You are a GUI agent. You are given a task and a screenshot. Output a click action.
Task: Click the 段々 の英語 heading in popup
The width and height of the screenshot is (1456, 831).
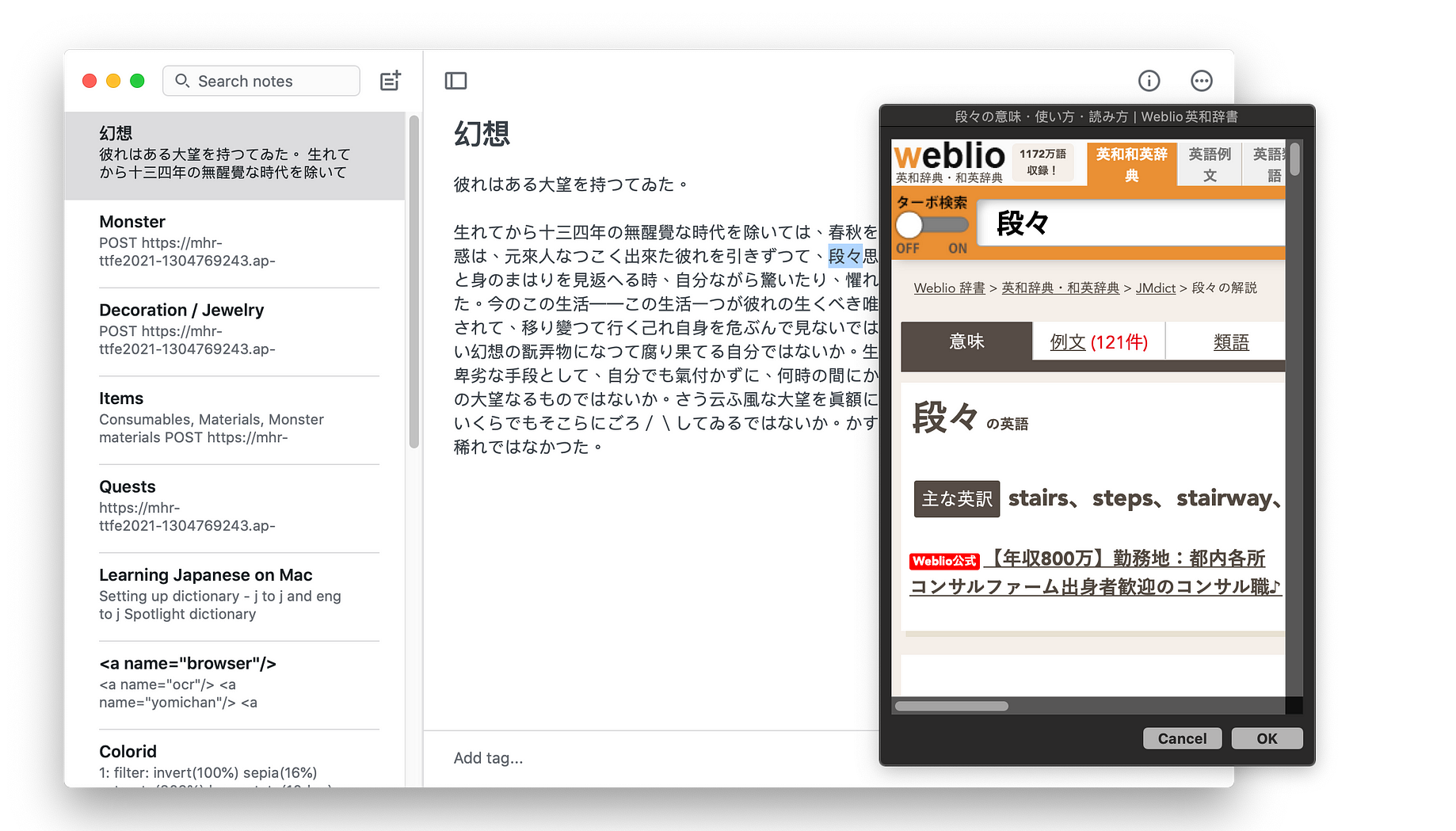970,417
